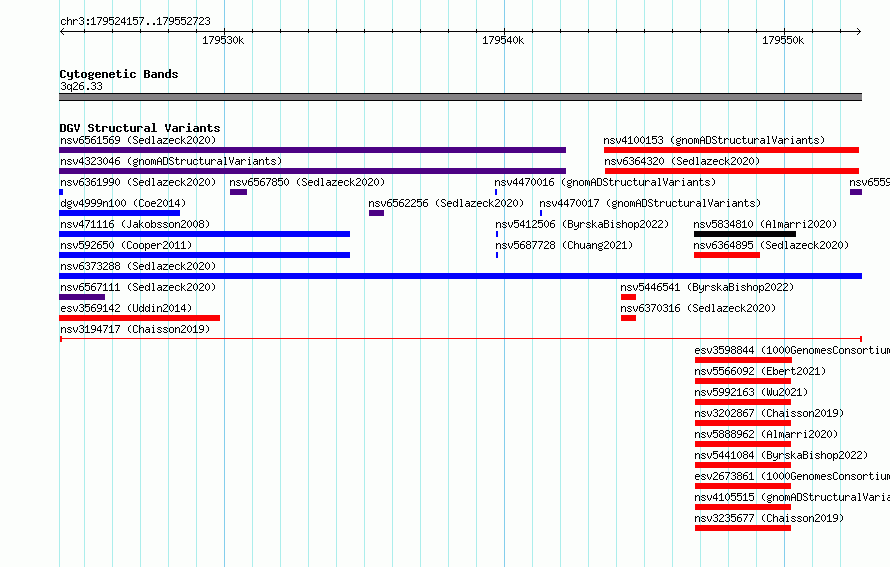Click the dgv4999n100 (Coe2014) label
This screenshot has width=890, height=567.
[123, 203]
